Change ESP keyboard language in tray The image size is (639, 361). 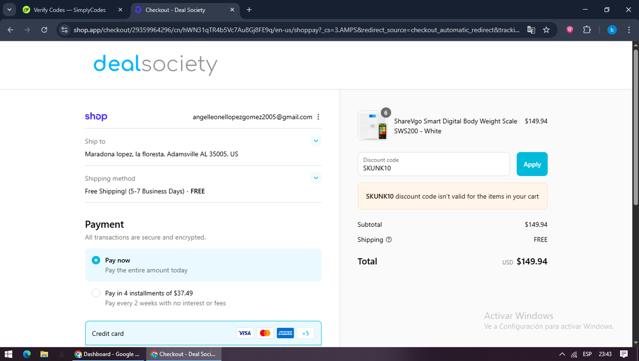(587, 354)
